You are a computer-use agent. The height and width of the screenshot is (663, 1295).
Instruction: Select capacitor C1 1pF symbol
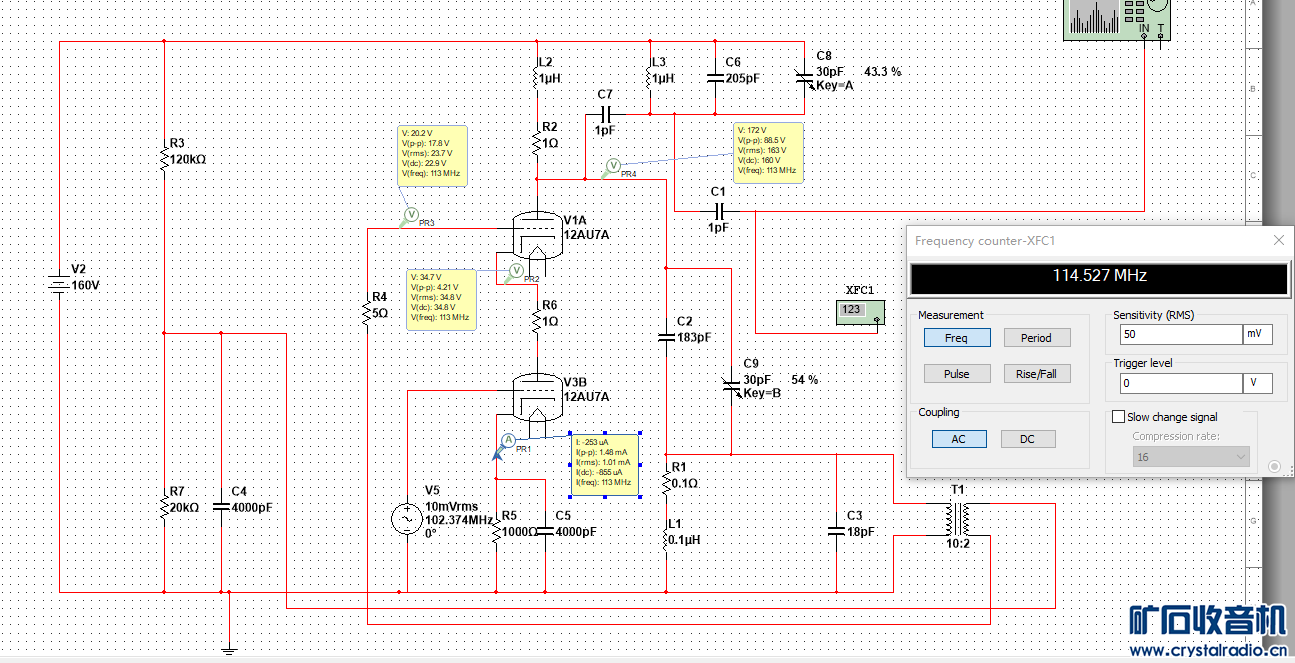[x=718, y=211]
